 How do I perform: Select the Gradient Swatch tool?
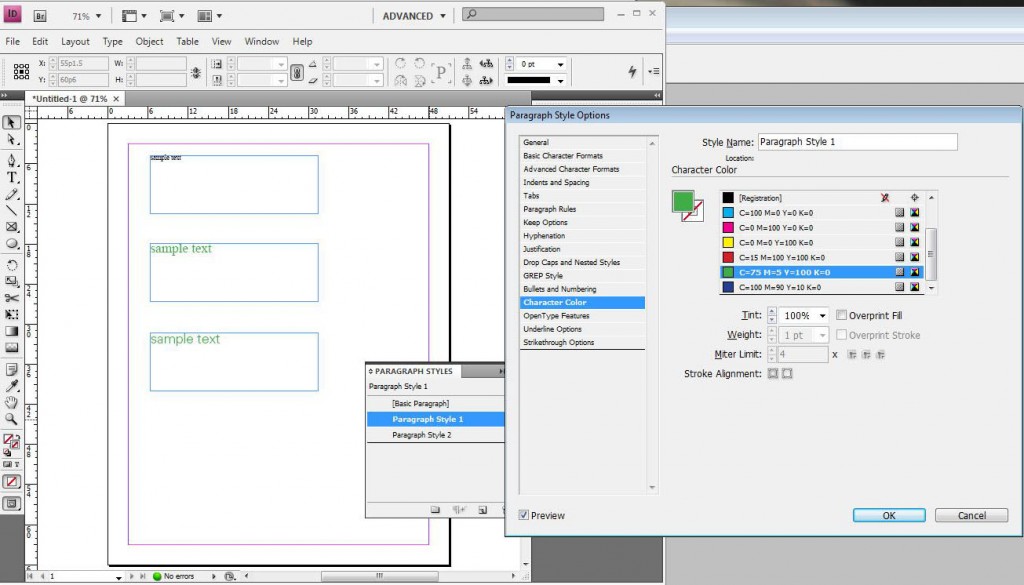11,331
